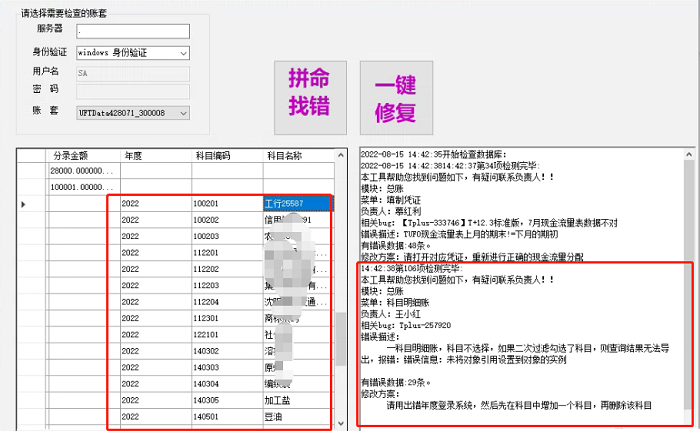This screenshot has width=700, height=431.
Task: Click the 一键修复 button
Action: click(396, 98)
